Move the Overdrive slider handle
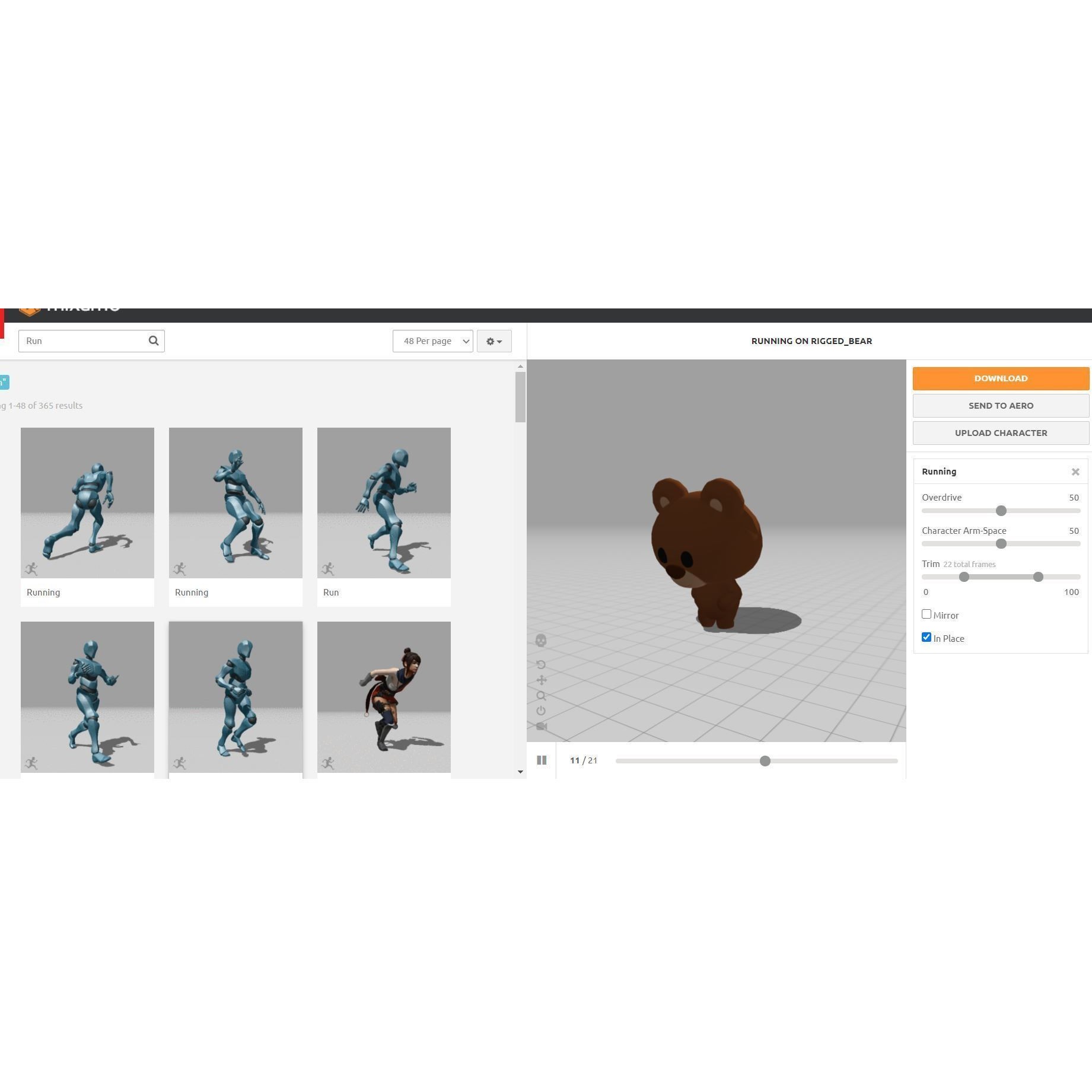Screen dimensions: 1092x1092 coord(1001,511)
